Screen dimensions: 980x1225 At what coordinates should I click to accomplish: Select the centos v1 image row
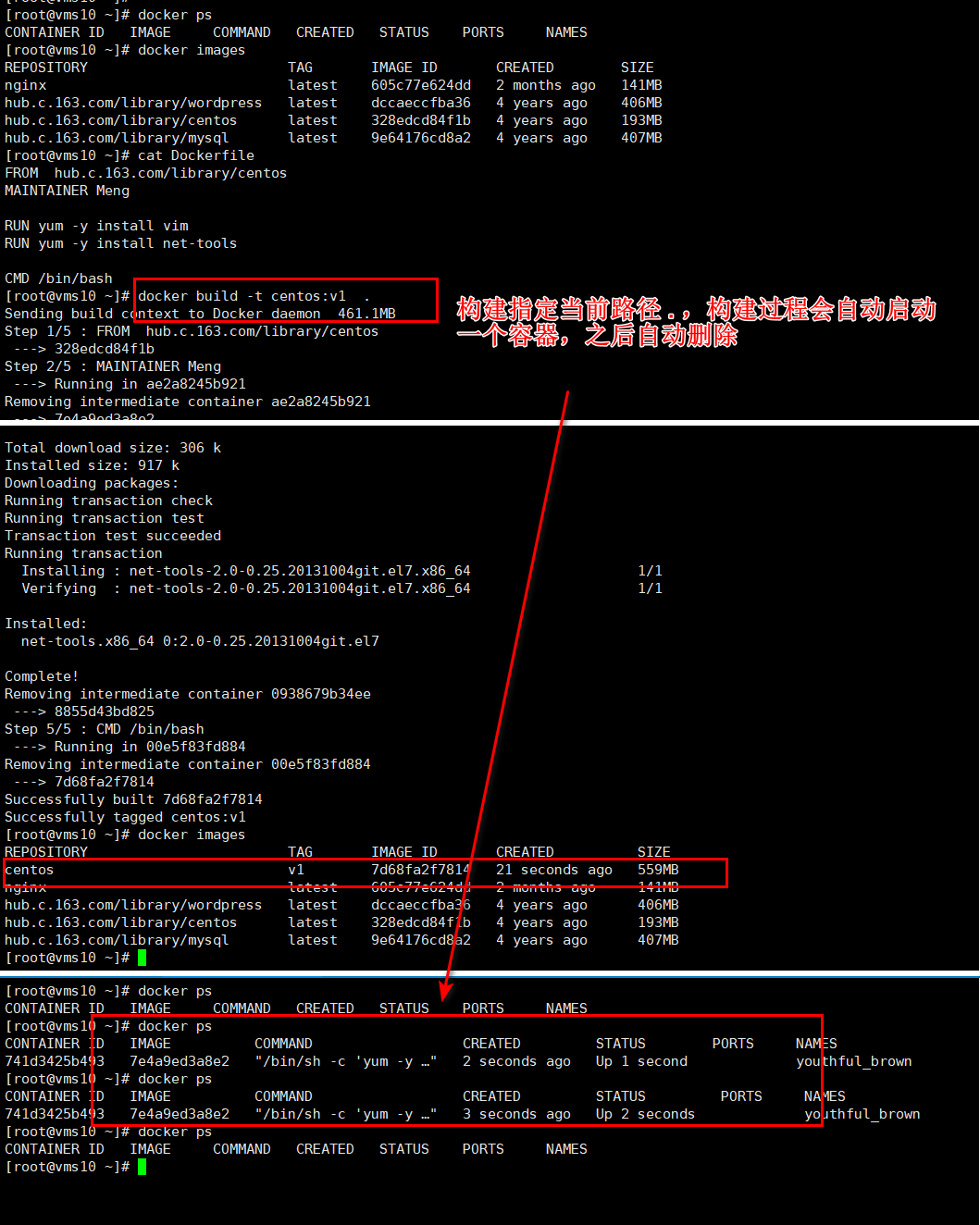point(366,872)
